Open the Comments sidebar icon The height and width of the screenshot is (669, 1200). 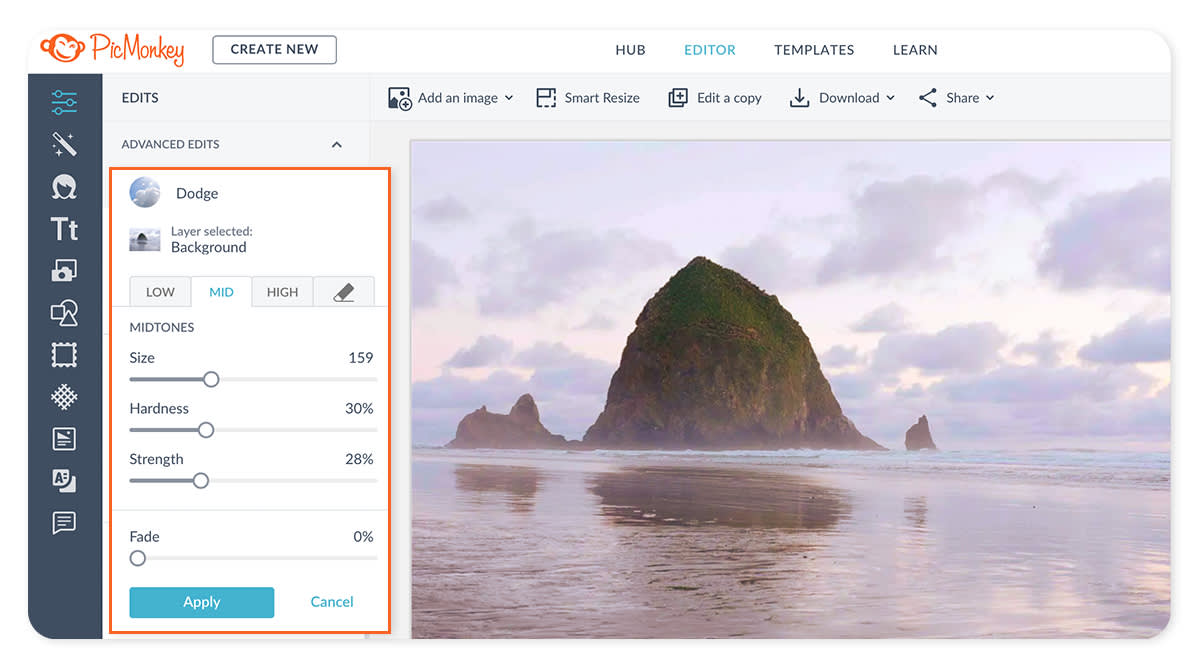coord(64,523)
